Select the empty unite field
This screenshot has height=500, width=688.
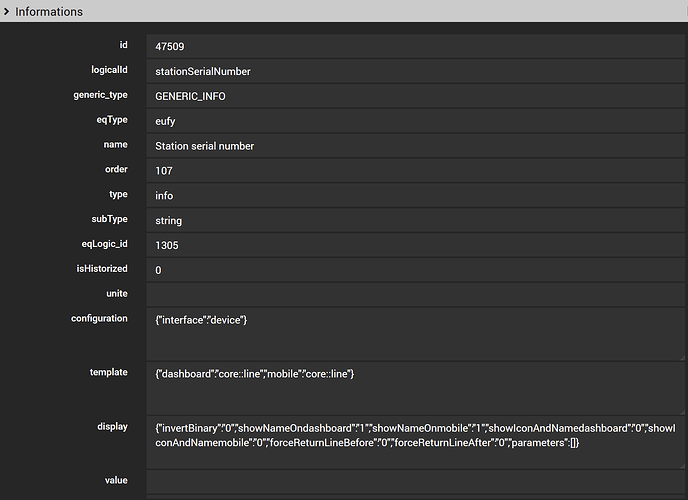(416, 295)
